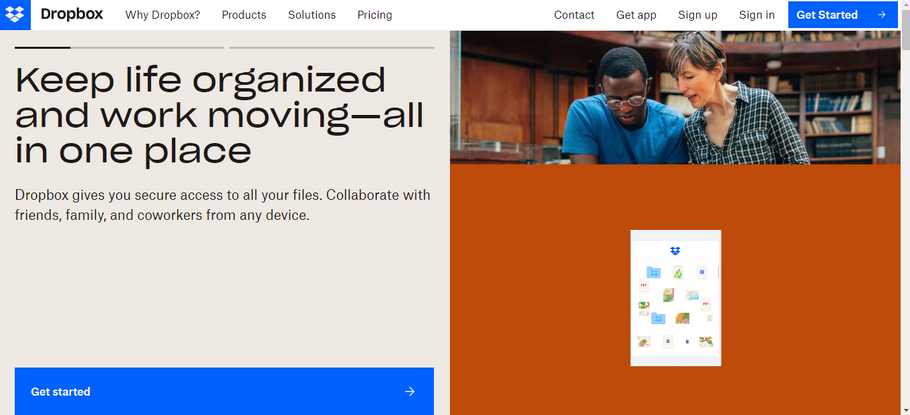Click the Dropbox logo icon in header

pos(15,15)
